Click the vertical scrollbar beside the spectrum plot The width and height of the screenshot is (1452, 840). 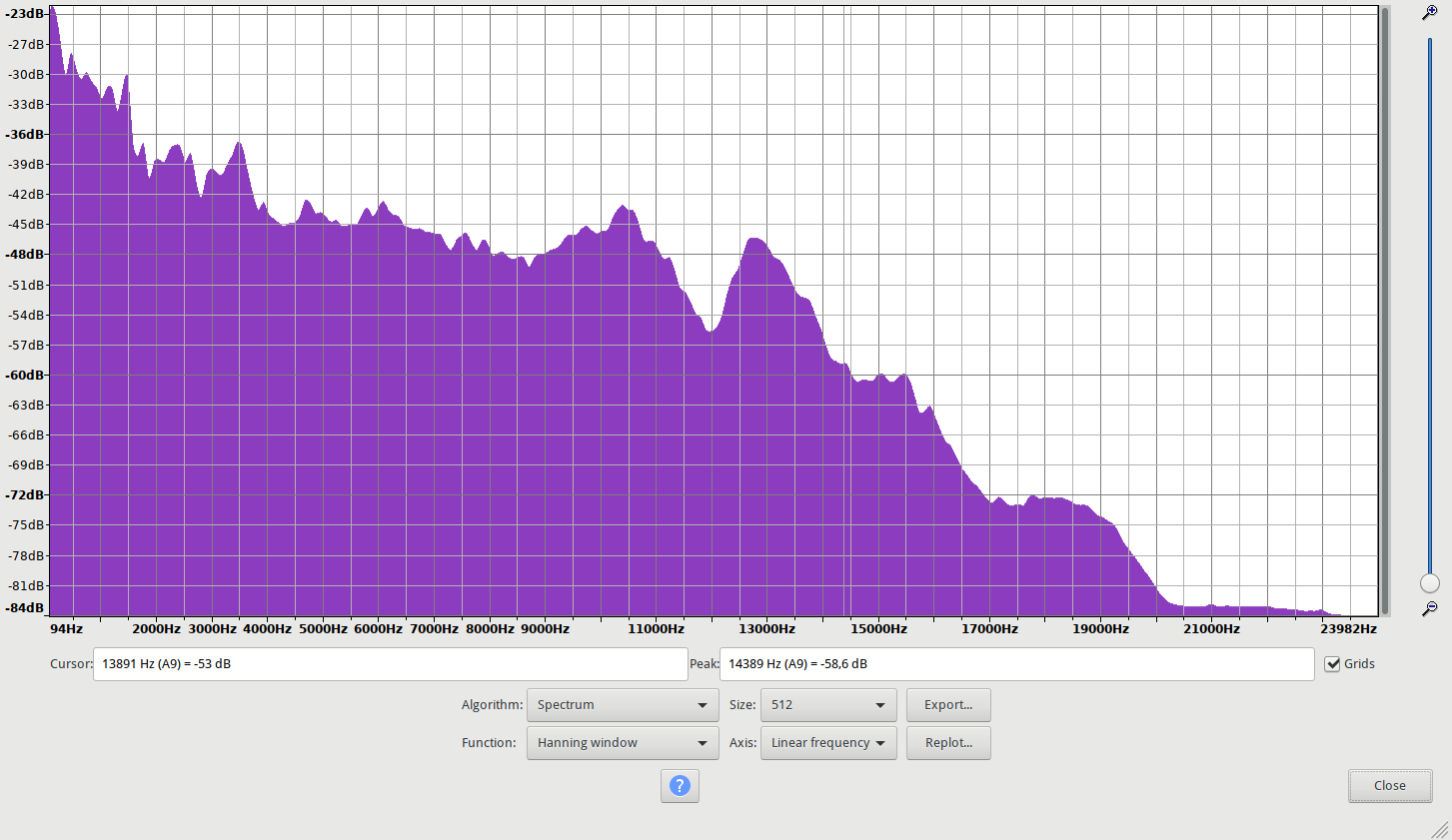(x=1385, y=311)
